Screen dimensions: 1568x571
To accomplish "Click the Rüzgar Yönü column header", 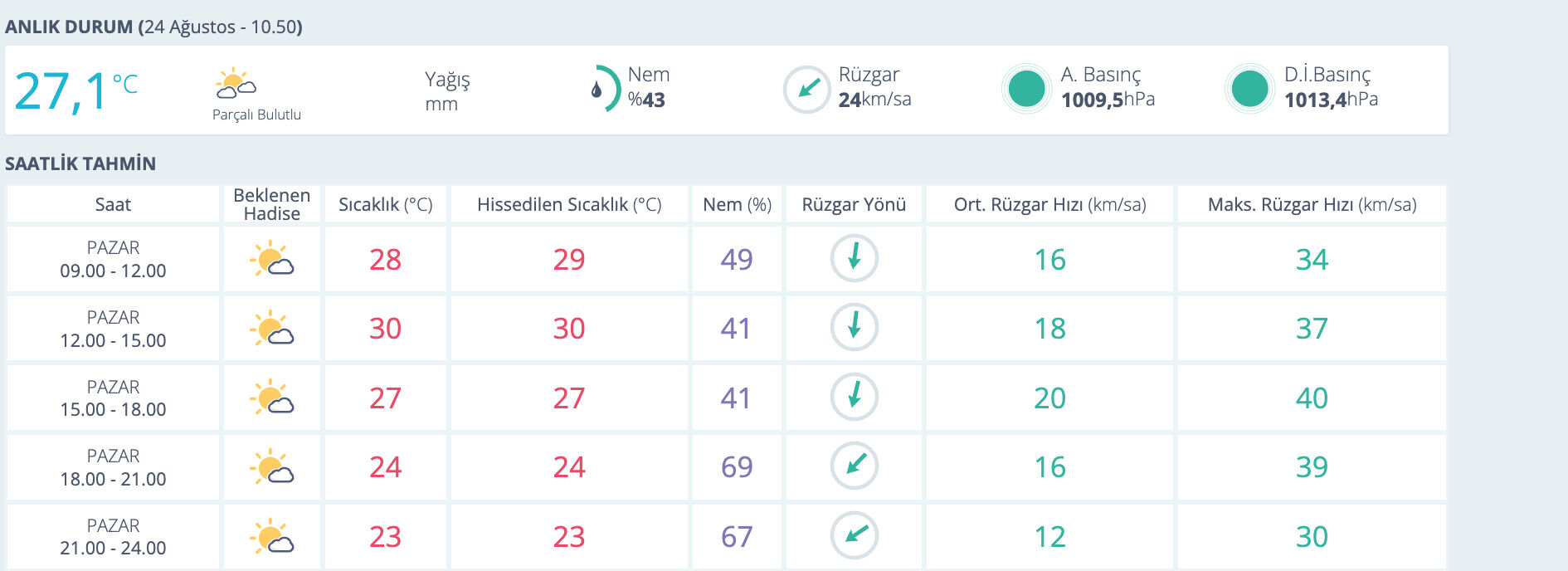I will coord(854,204).
